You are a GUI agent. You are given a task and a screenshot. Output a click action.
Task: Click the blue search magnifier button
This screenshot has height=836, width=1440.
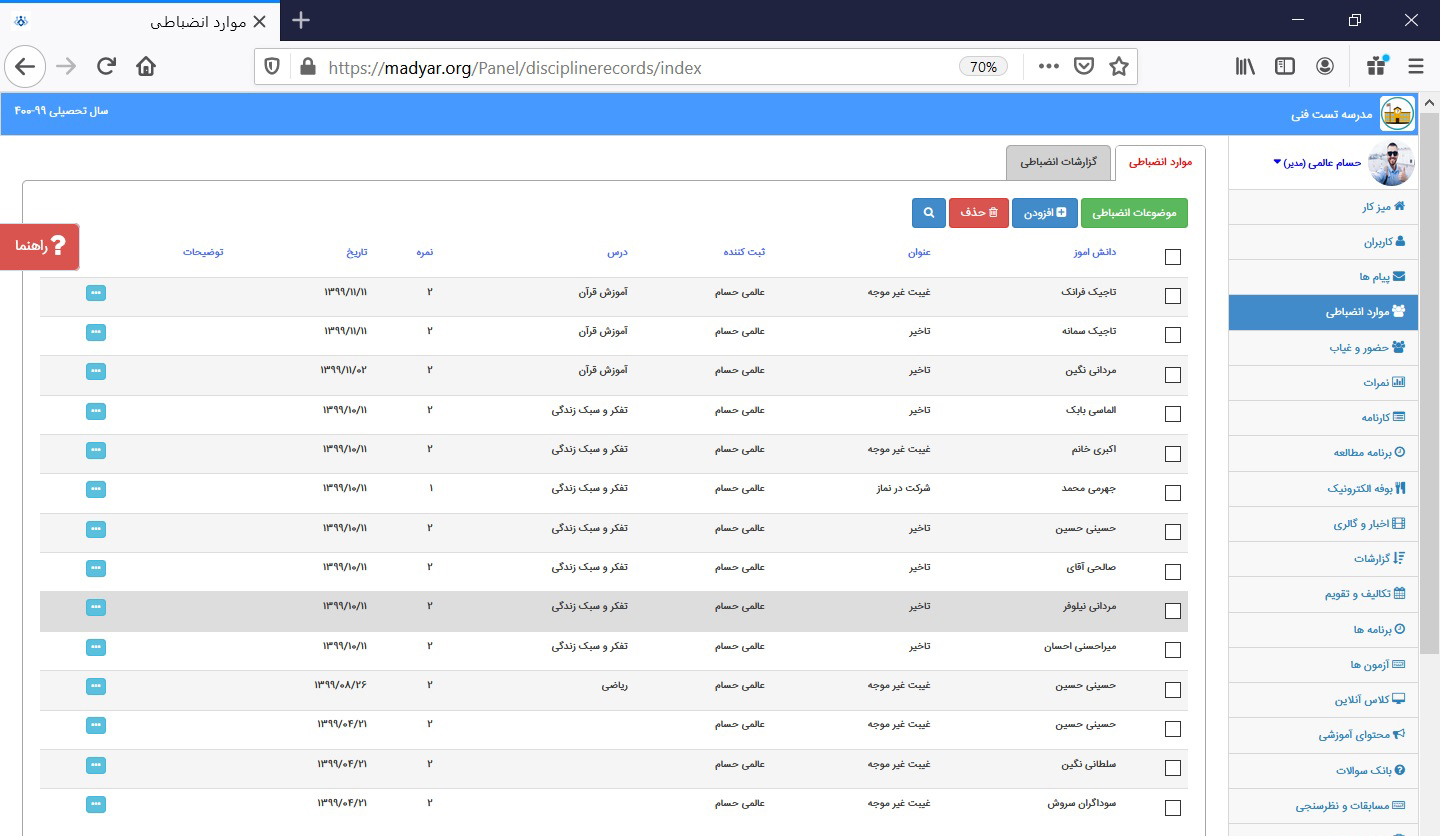tap(929, 212)
